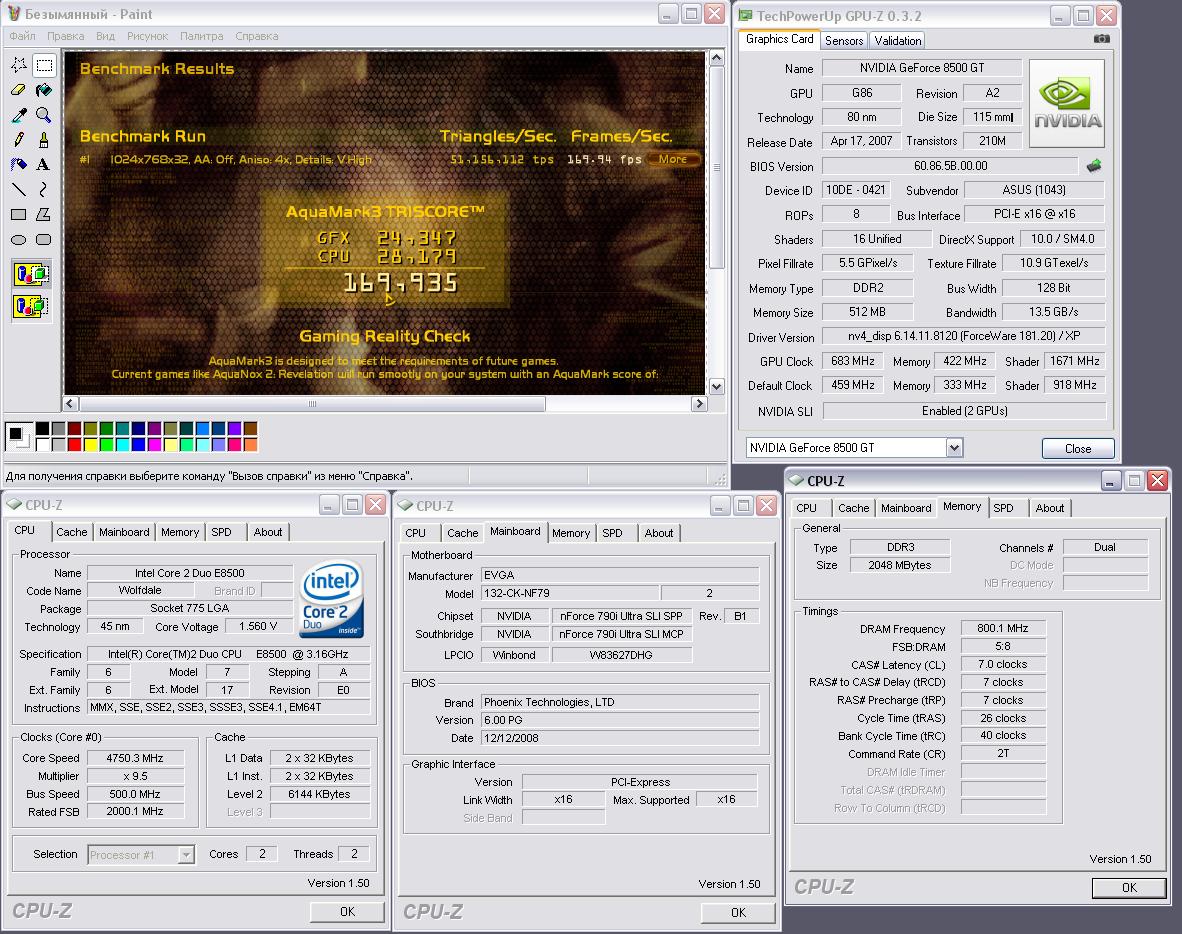The height and width of the screenshot is (934, 1182).
Task: Select the Free-Form Select tool in Paint
Action: coord(19,65)
